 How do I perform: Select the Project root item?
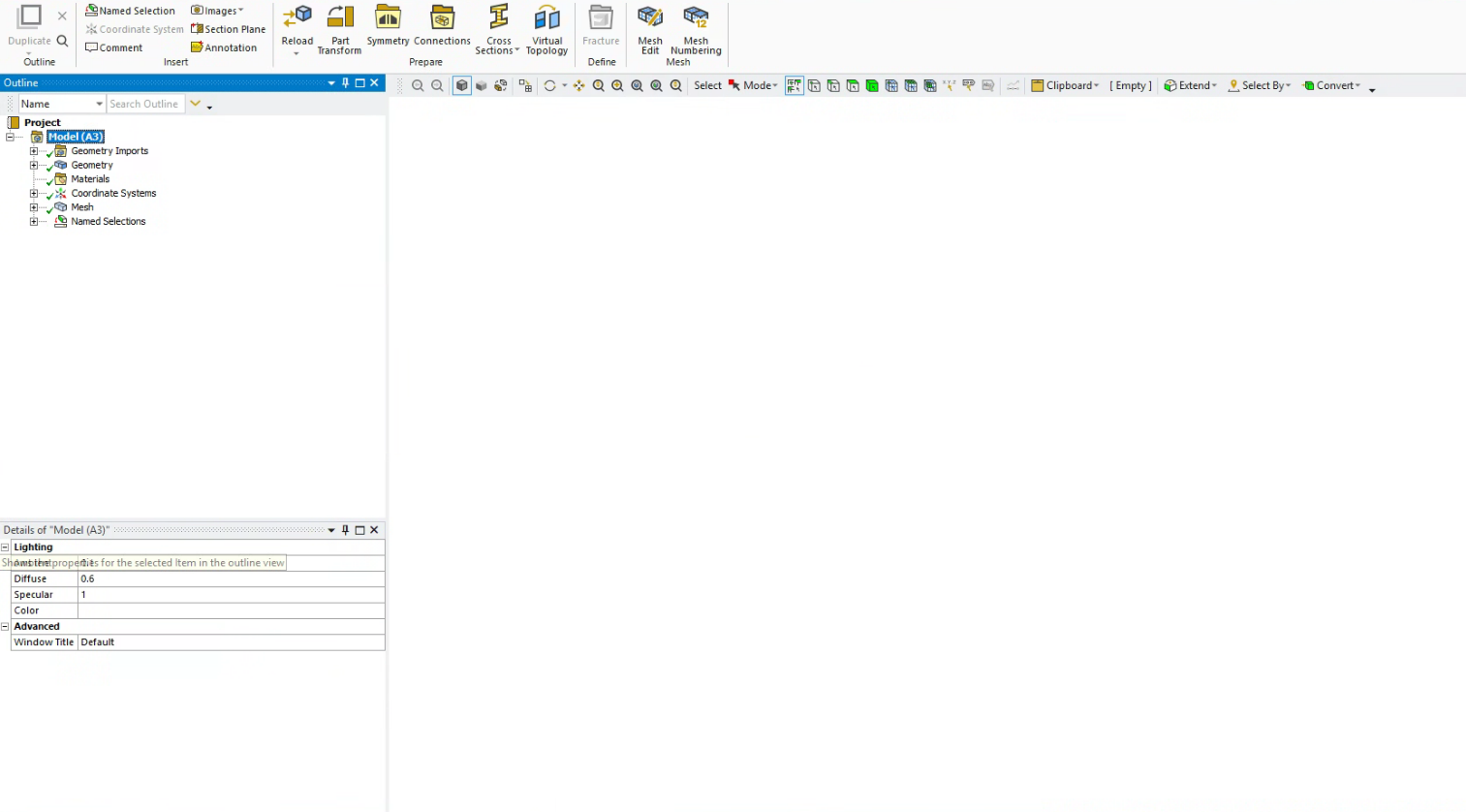(42, 122)
